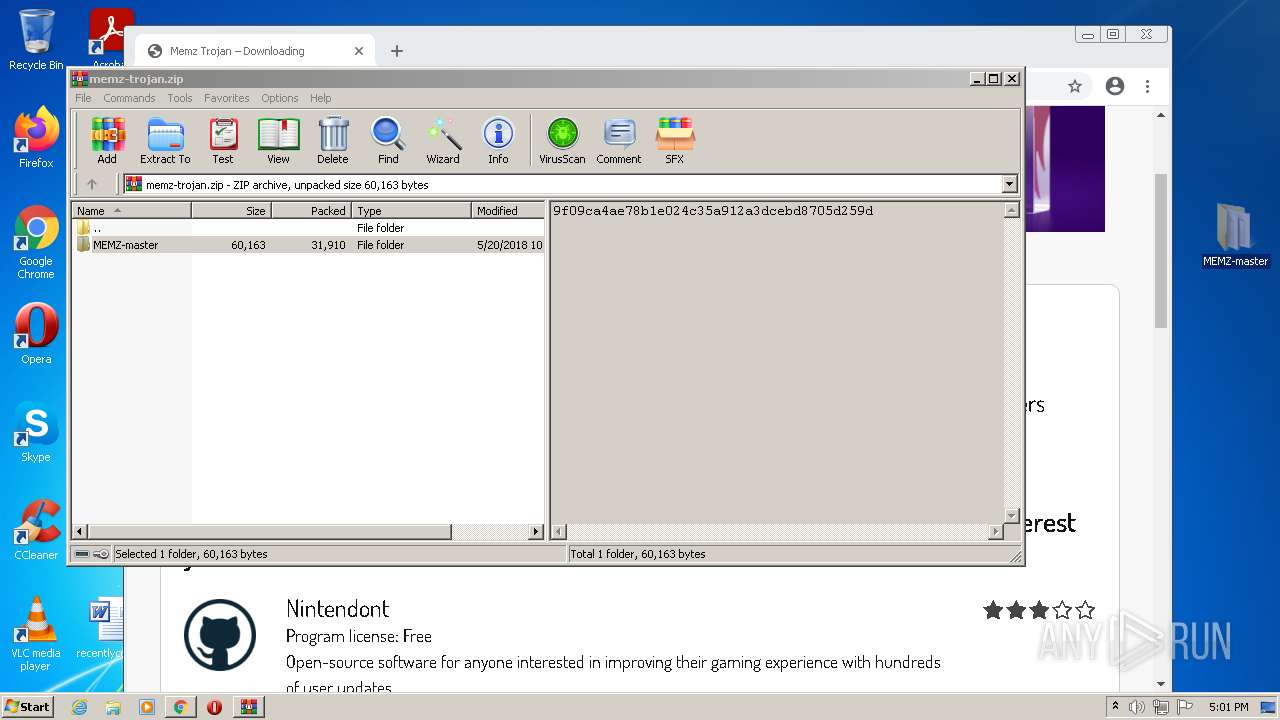The image size is (1280, 720).
Task: Run the Test archive tool
Action: point(223,140)
